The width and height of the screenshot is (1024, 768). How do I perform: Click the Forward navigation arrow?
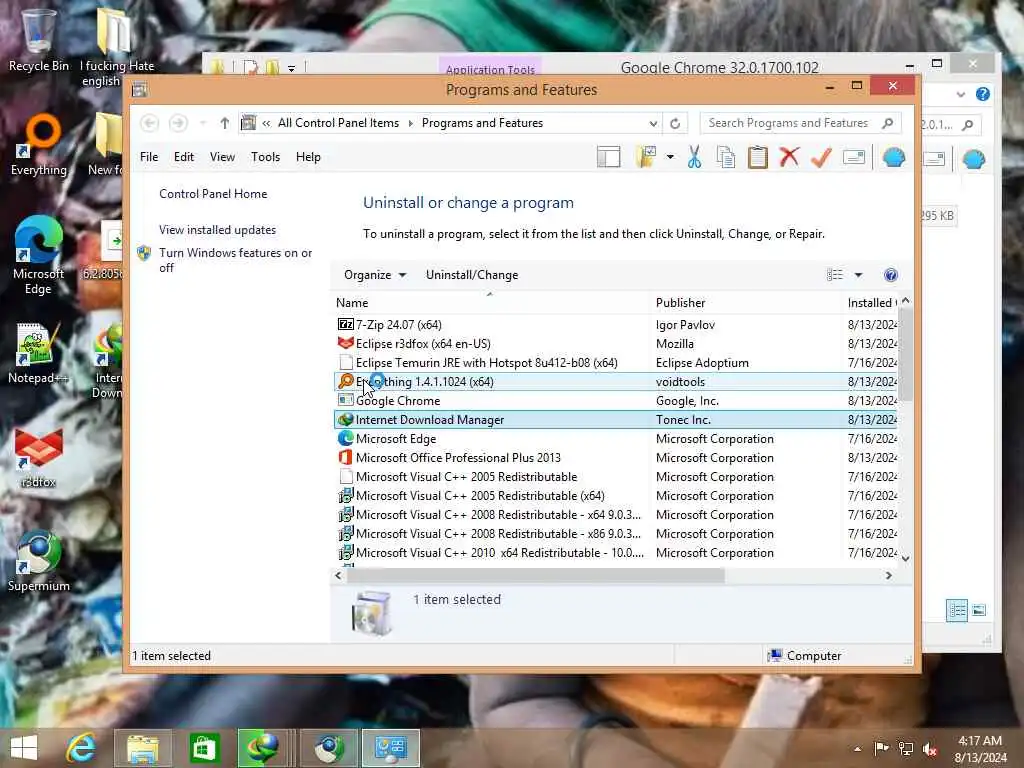coord(178,123)
